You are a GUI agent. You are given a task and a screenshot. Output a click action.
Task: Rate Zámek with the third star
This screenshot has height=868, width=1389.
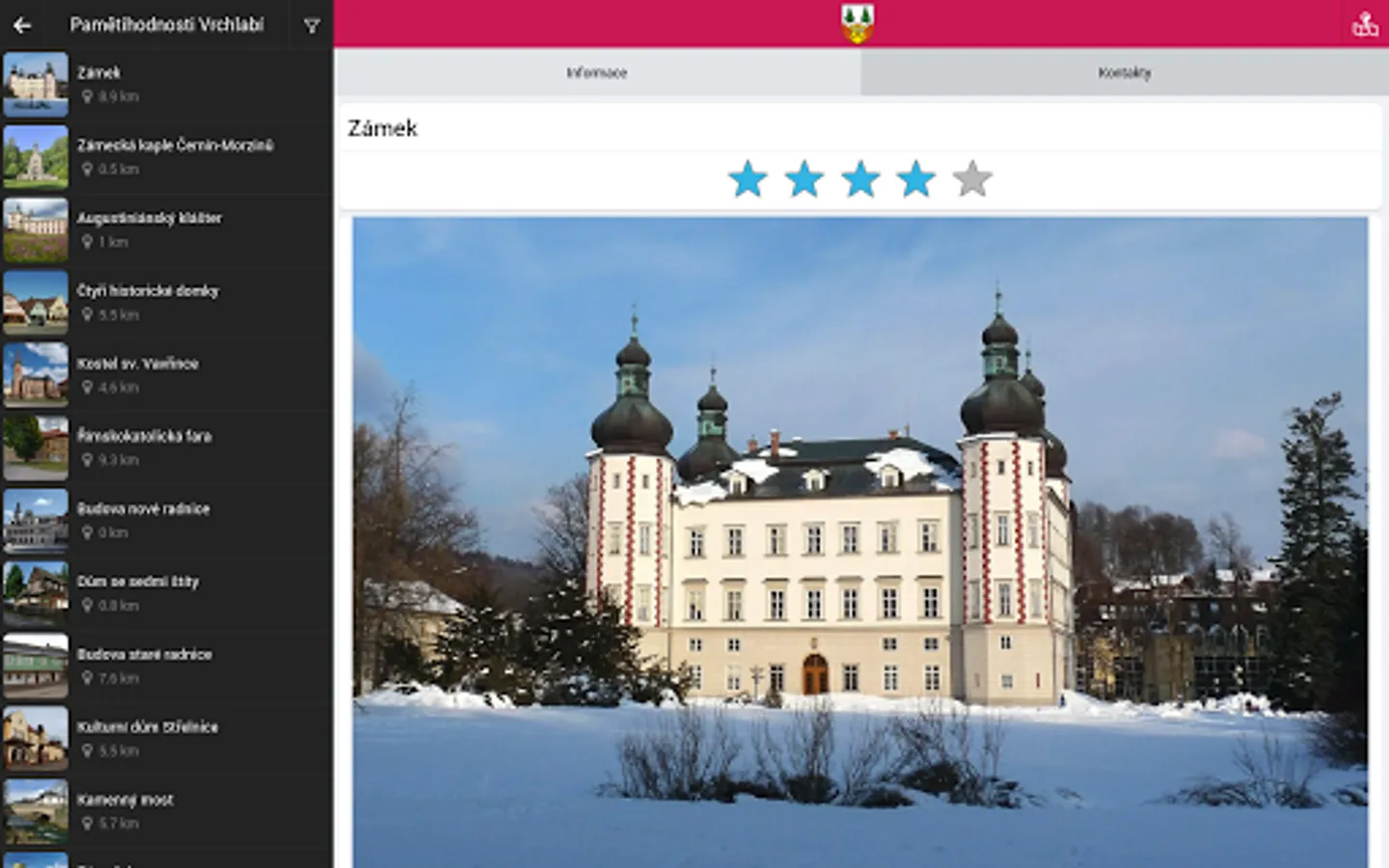click(x=860, y=179)
